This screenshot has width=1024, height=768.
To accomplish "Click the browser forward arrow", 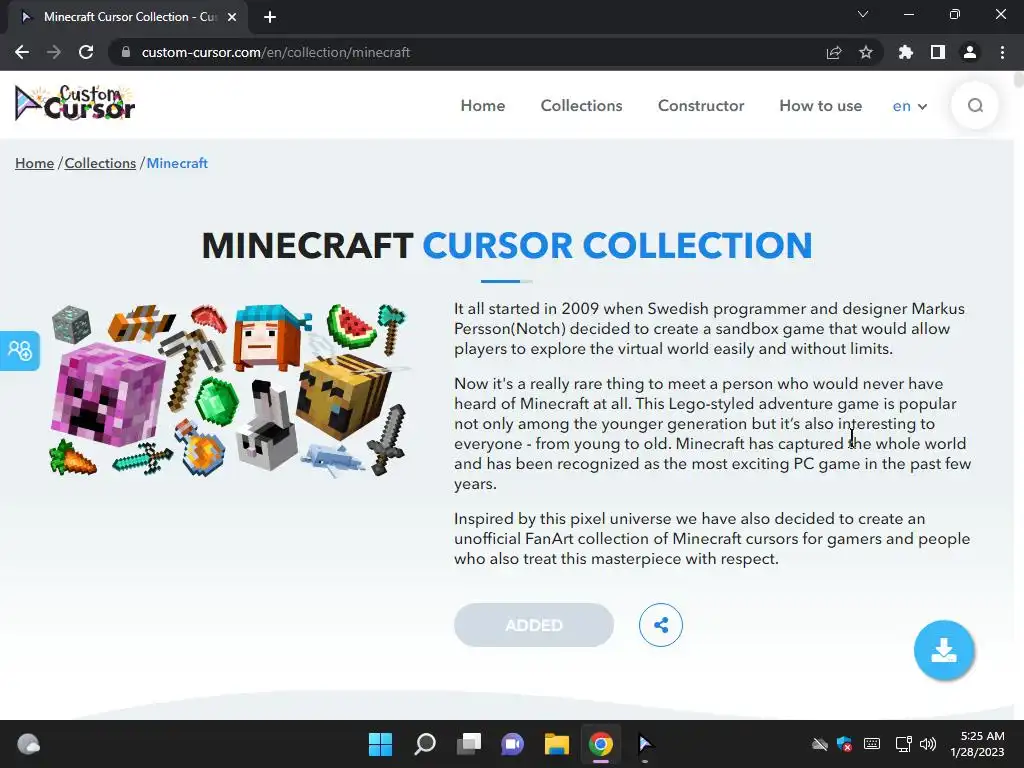I will (54, 52).
